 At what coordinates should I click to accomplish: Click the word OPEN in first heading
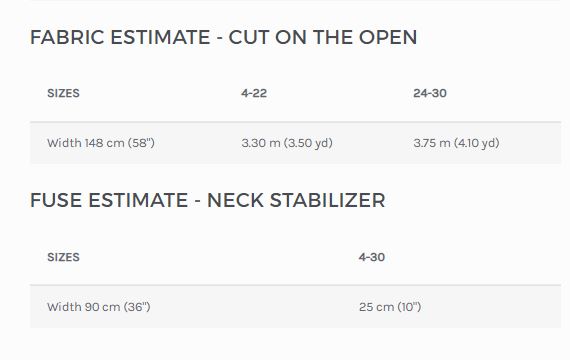click(x=388, y=37)
